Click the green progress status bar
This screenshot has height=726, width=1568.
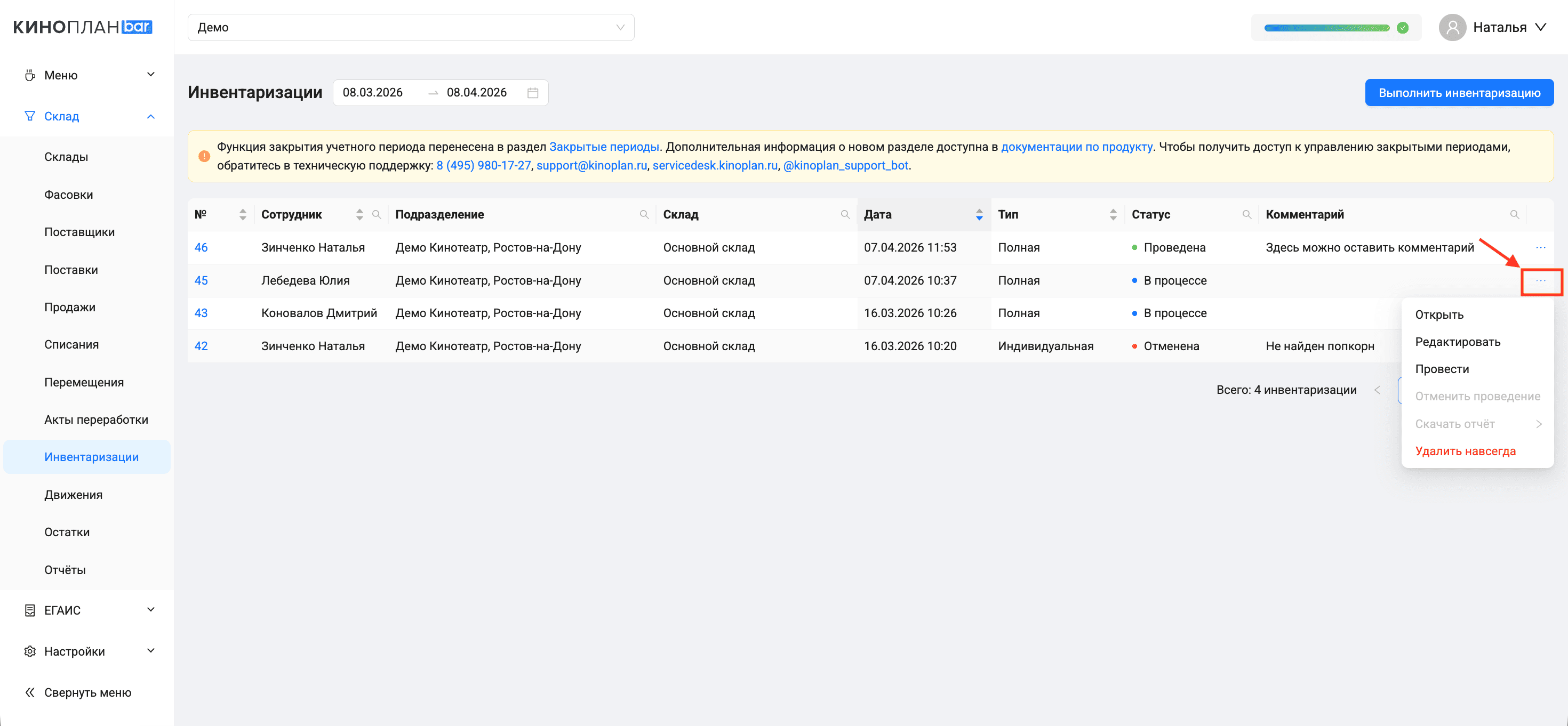1327,27
